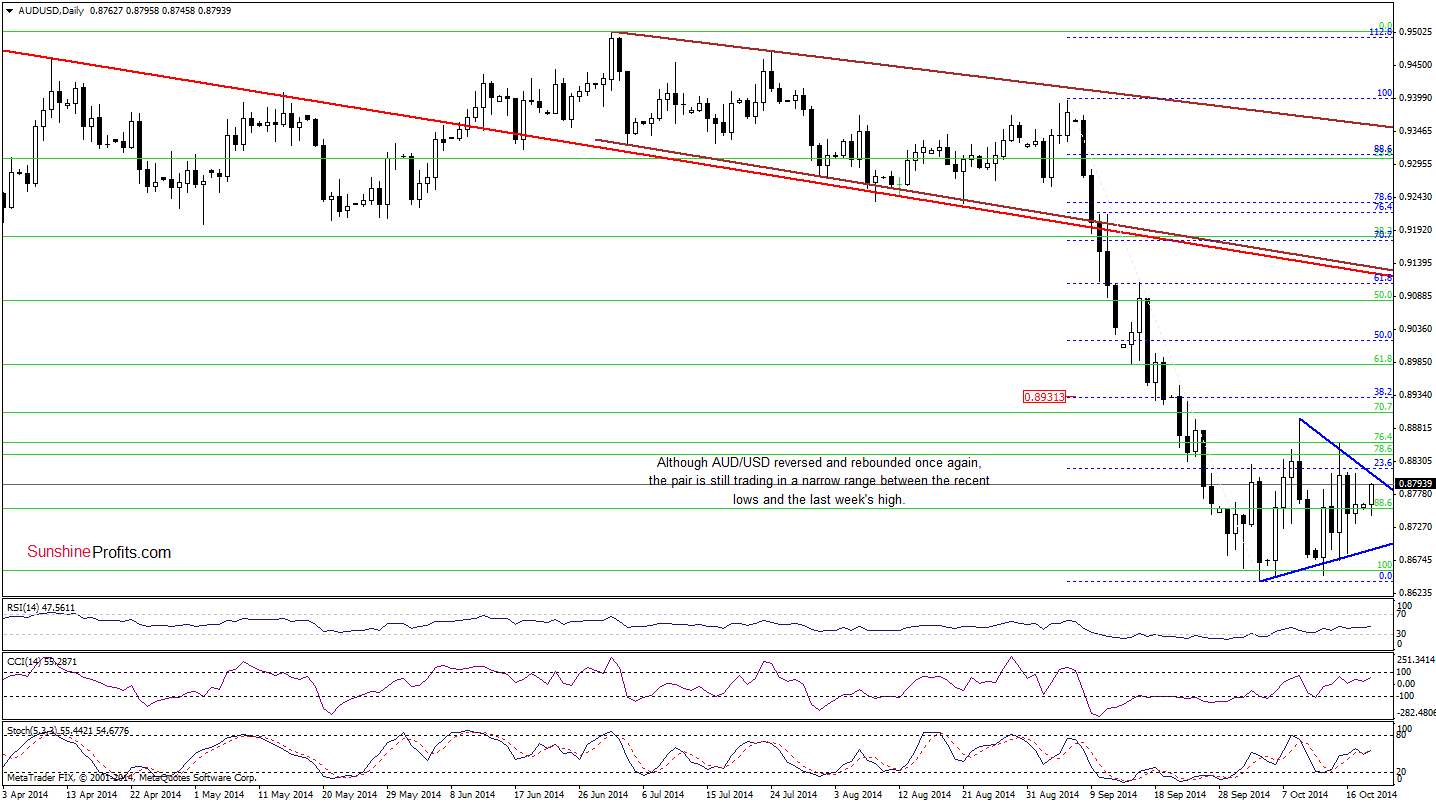Click the 13 Apr 2014 date label

pyautogui.click(x=91, y=794)
